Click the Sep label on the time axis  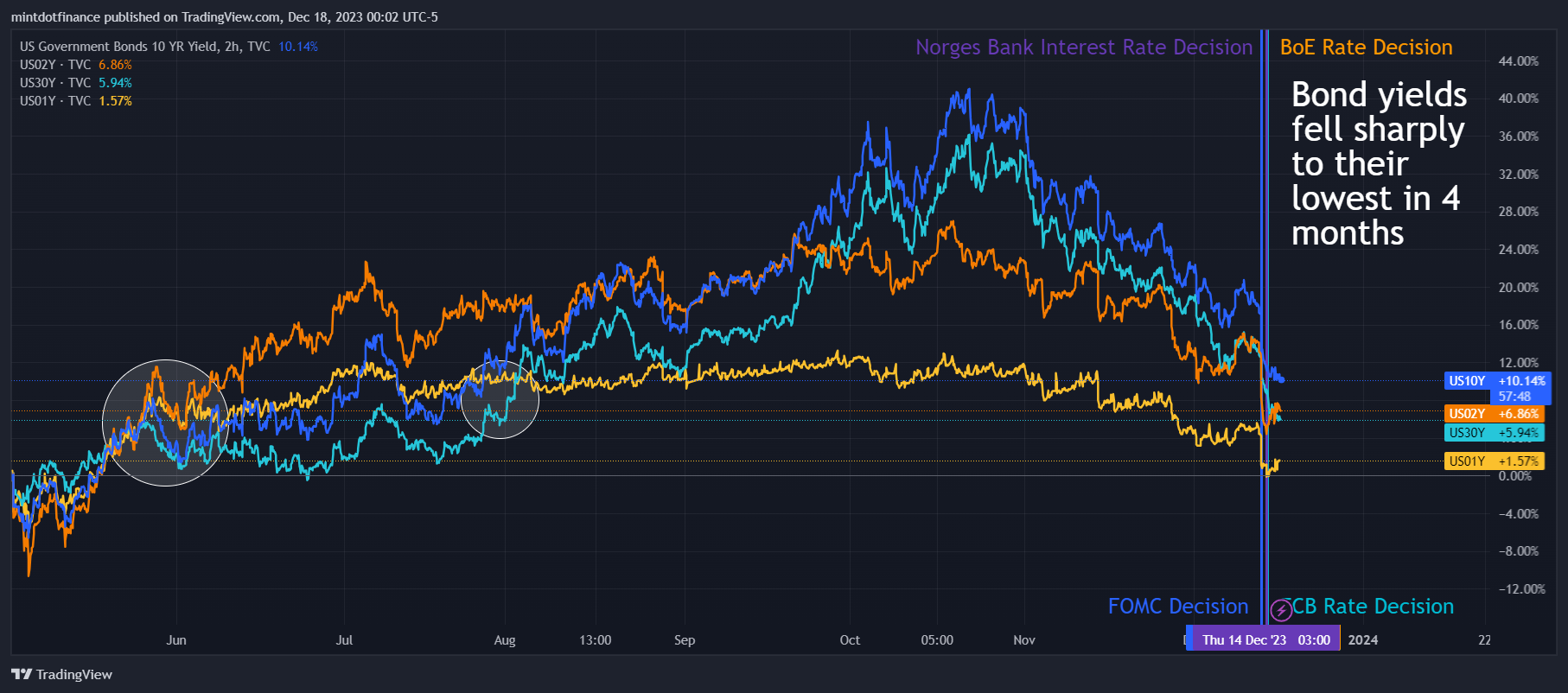pyautogui.click(x=685, y=640)
